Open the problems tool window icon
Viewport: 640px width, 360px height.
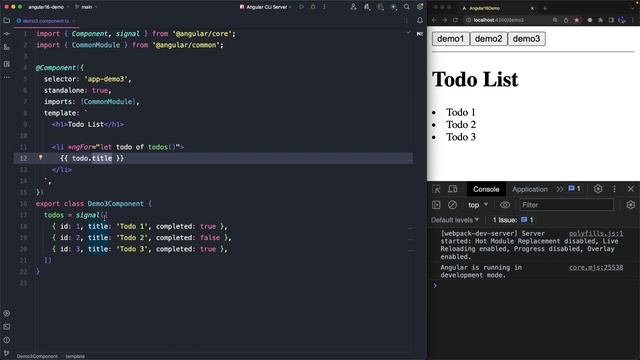tap(7, 340)
